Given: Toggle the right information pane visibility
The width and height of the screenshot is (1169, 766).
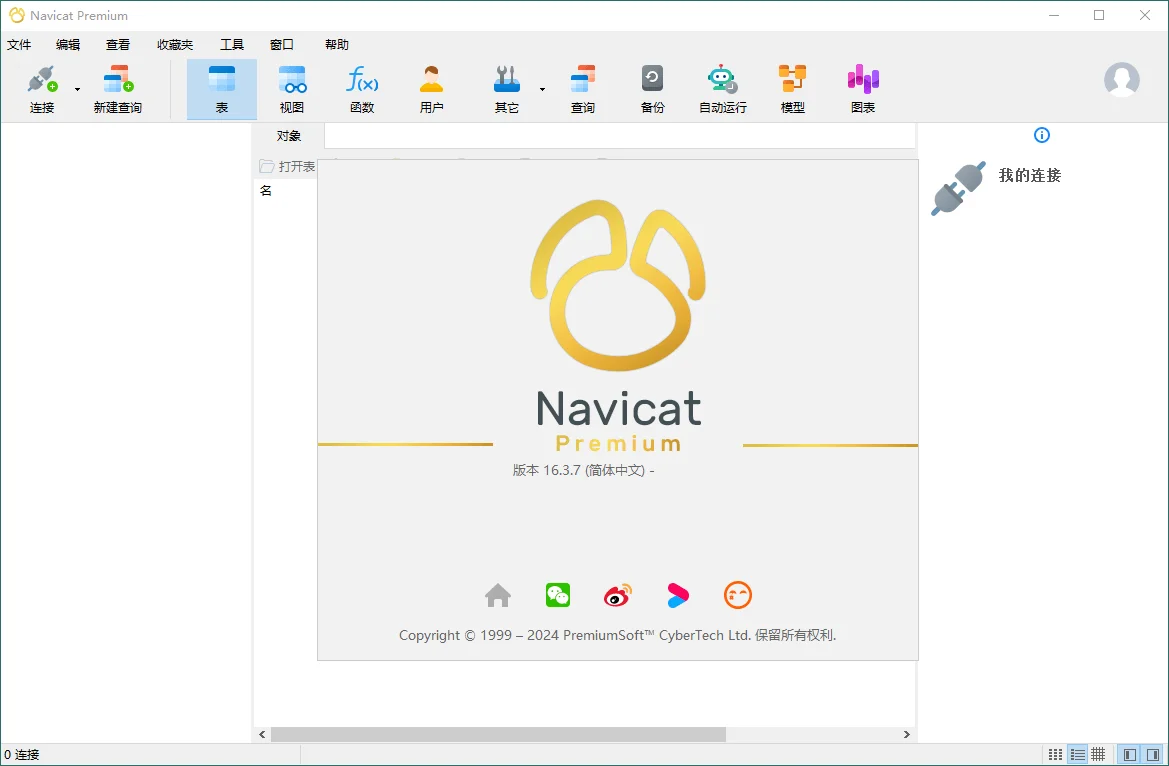Looking at the screenshot, I should [1152, 753].
